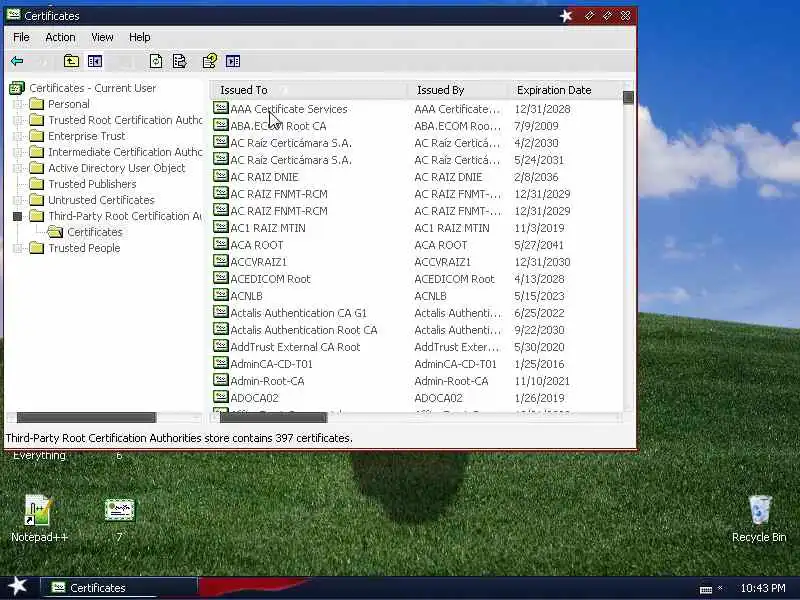Click the folder icon beside Trusted Publishers

point(36,184)
